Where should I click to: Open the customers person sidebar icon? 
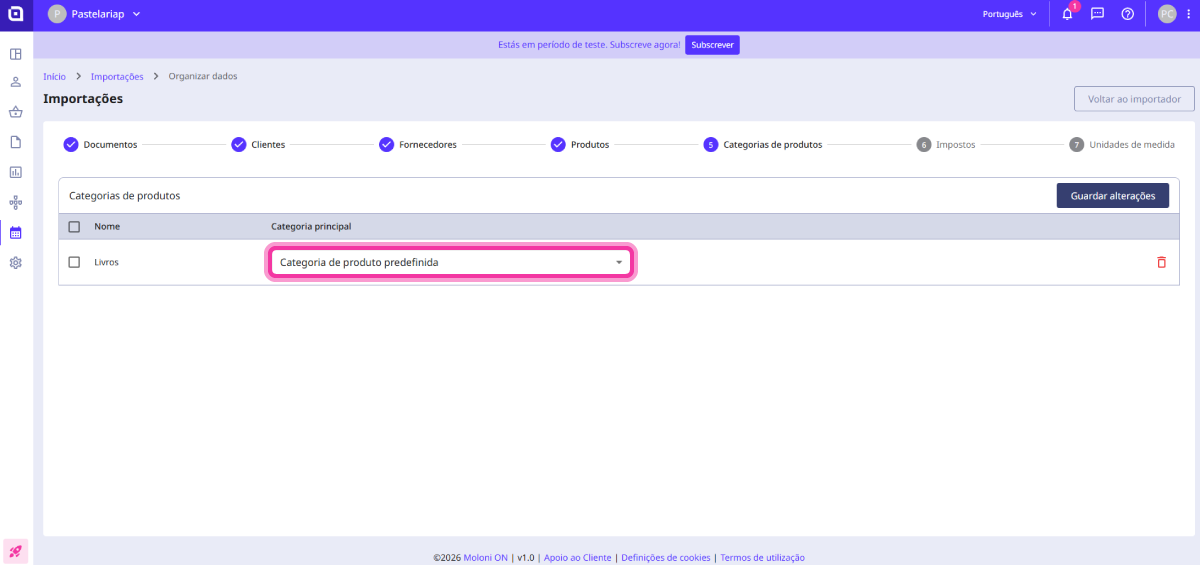pyautogui.click(x=16, y=82)
